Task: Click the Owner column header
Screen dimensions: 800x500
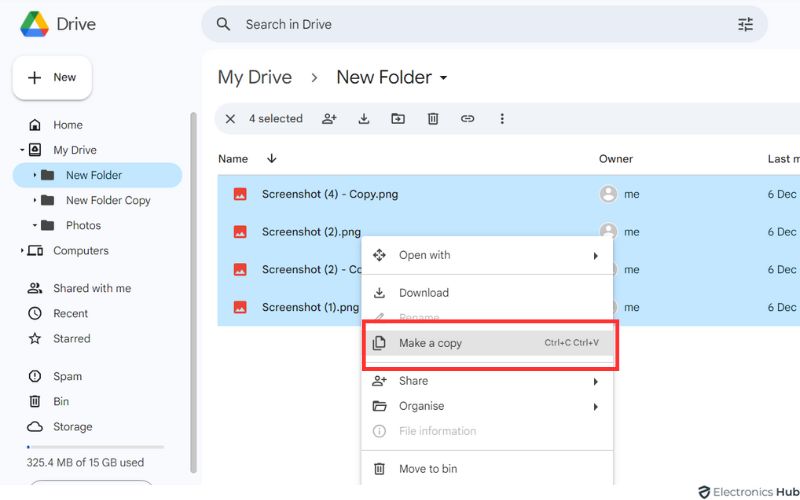Action: tap(616, 159)
